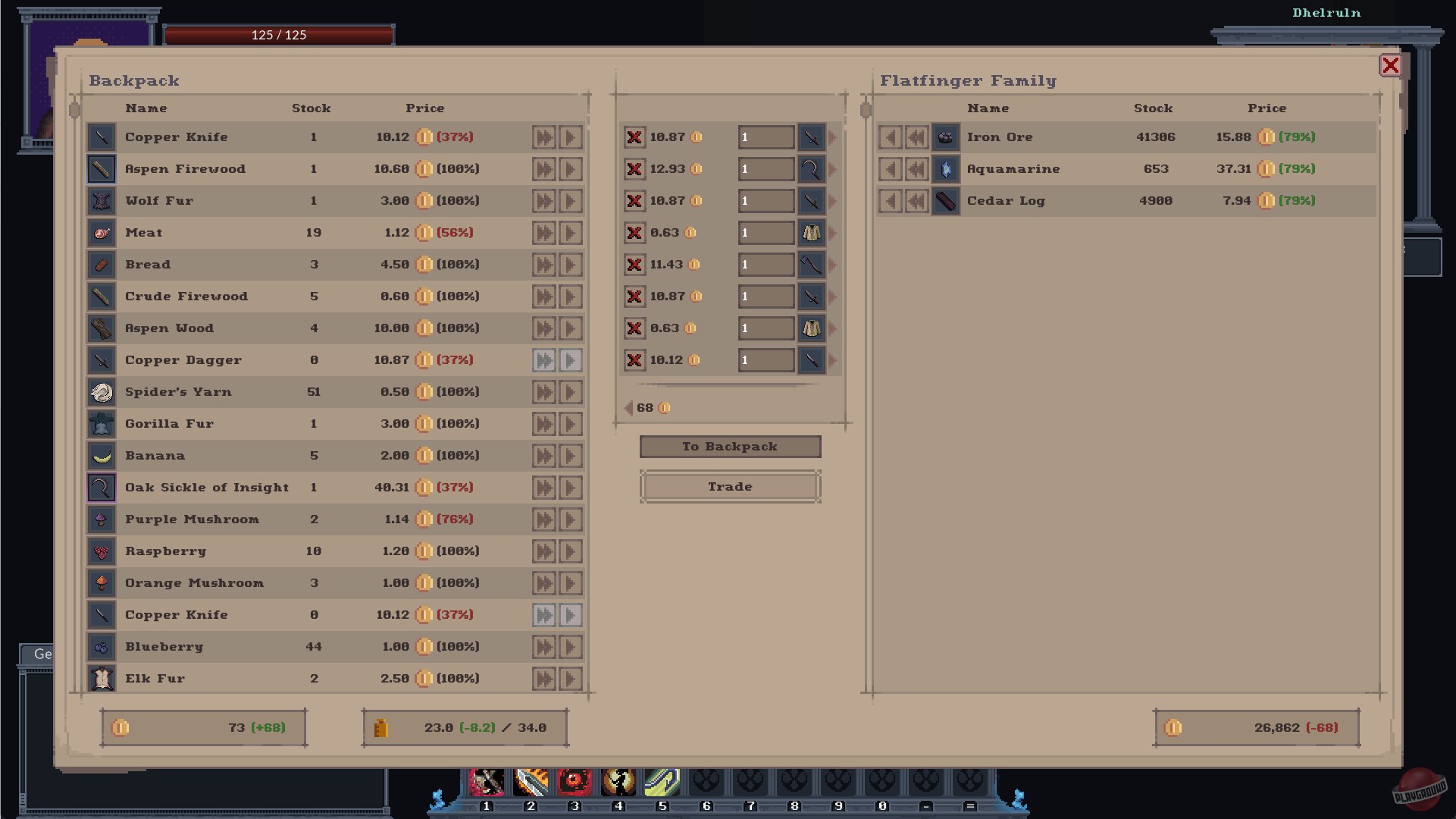
Task: Take all Cedar Log with double left arrow
Action: click(917, 201)
